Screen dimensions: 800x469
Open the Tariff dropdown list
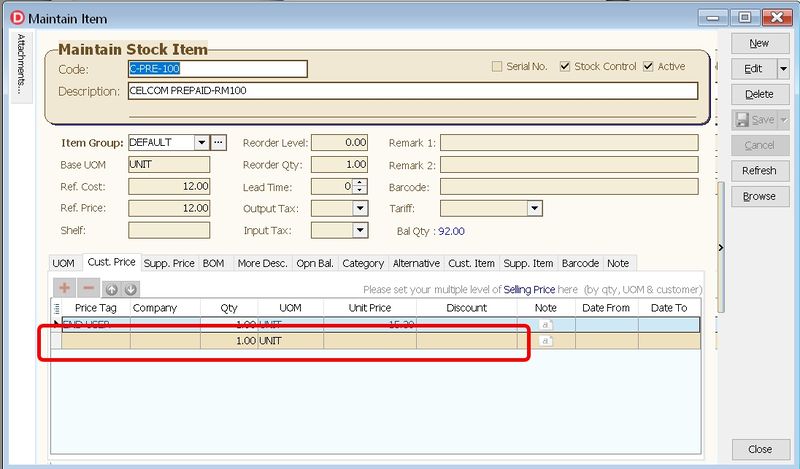tap(534, 209)
